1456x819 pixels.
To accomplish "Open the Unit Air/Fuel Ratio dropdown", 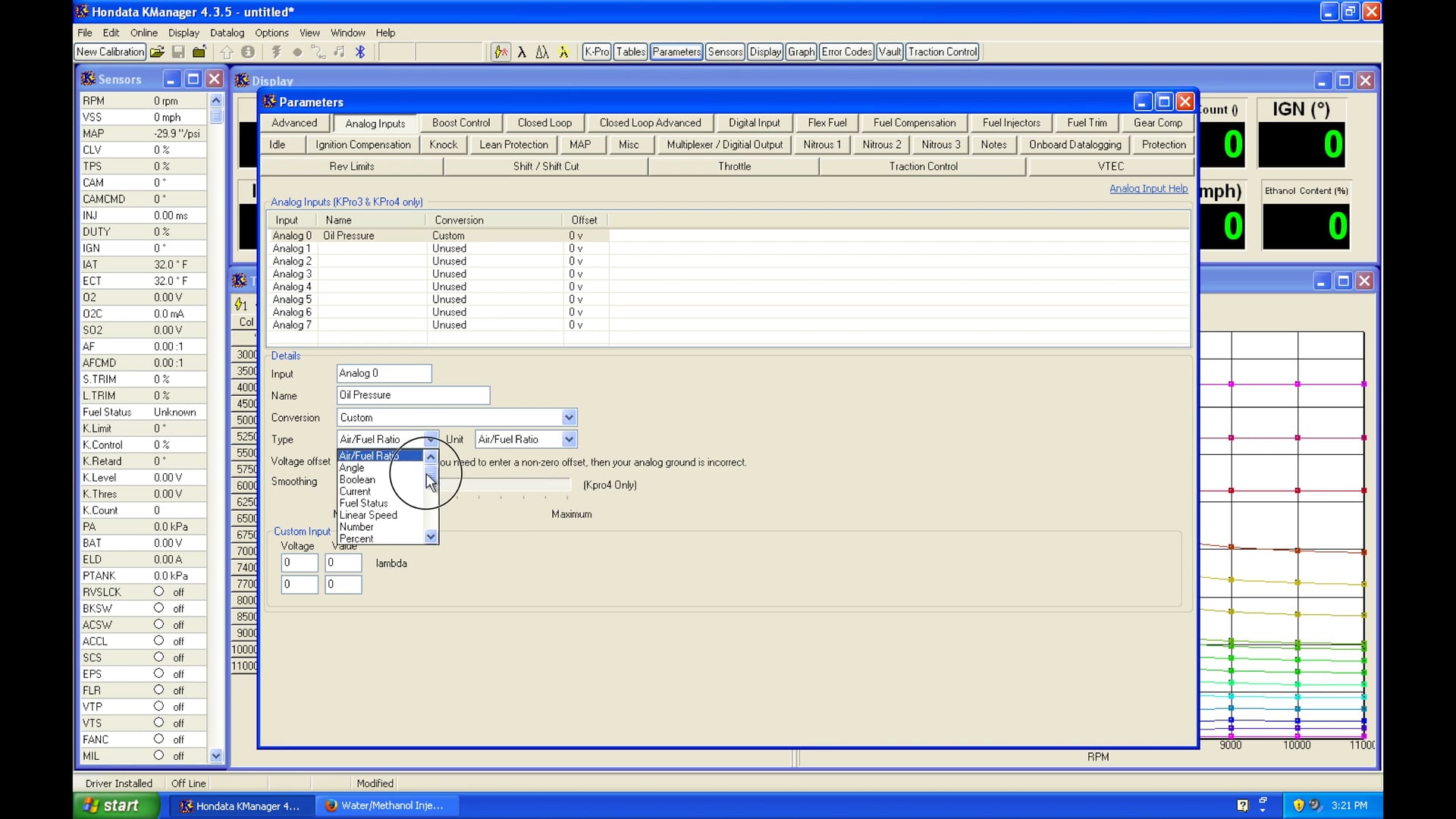I will coord(569,439).
